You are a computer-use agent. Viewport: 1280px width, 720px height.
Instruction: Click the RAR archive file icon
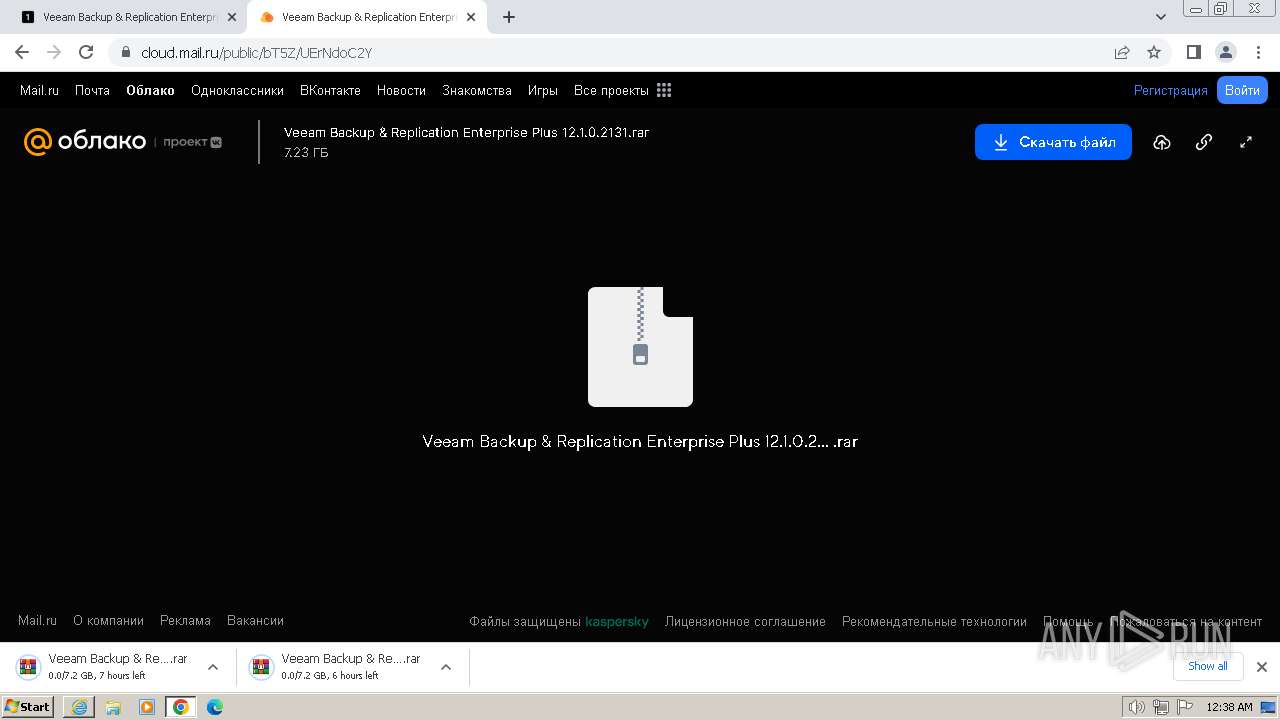pyautogui.click(x=640, y=347)
